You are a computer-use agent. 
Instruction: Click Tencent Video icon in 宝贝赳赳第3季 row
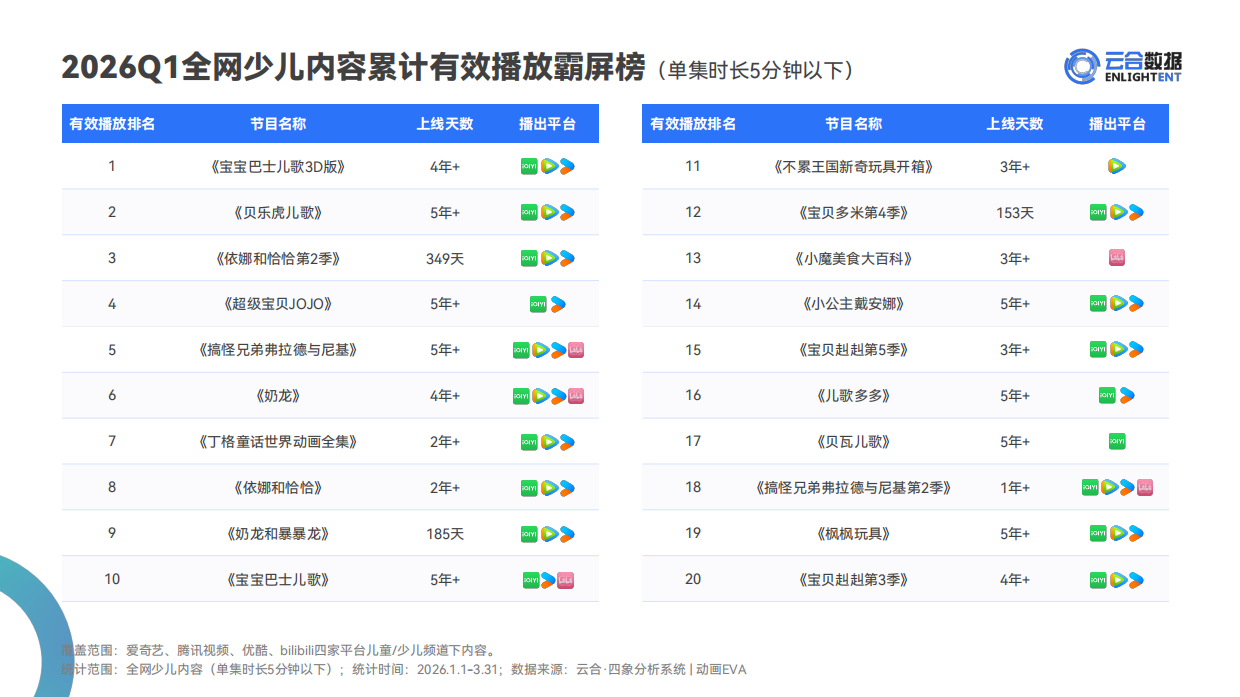(1118, 580)
